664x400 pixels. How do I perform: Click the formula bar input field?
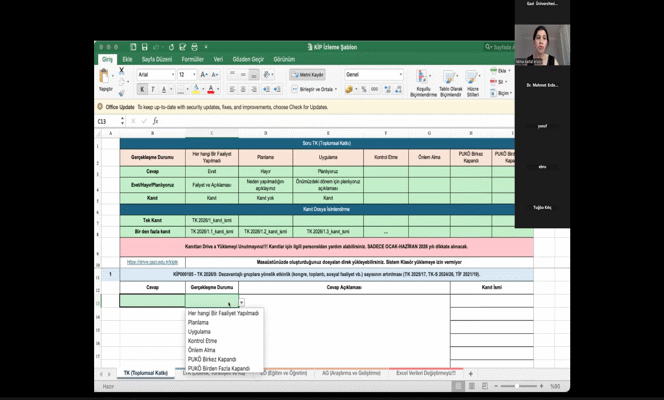coord(337,121)
